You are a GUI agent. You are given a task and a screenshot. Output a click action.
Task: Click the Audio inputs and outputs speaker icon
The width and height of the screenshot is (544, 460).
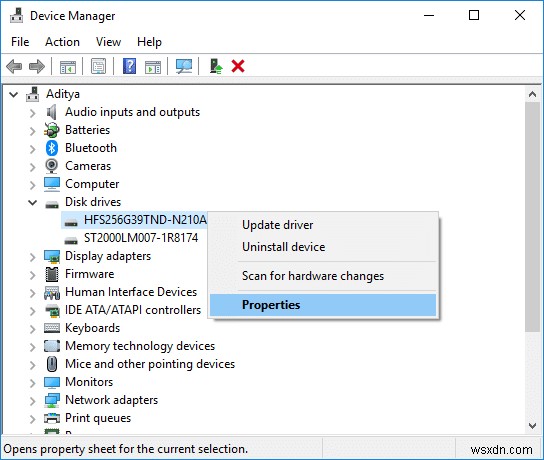point(51,112)
